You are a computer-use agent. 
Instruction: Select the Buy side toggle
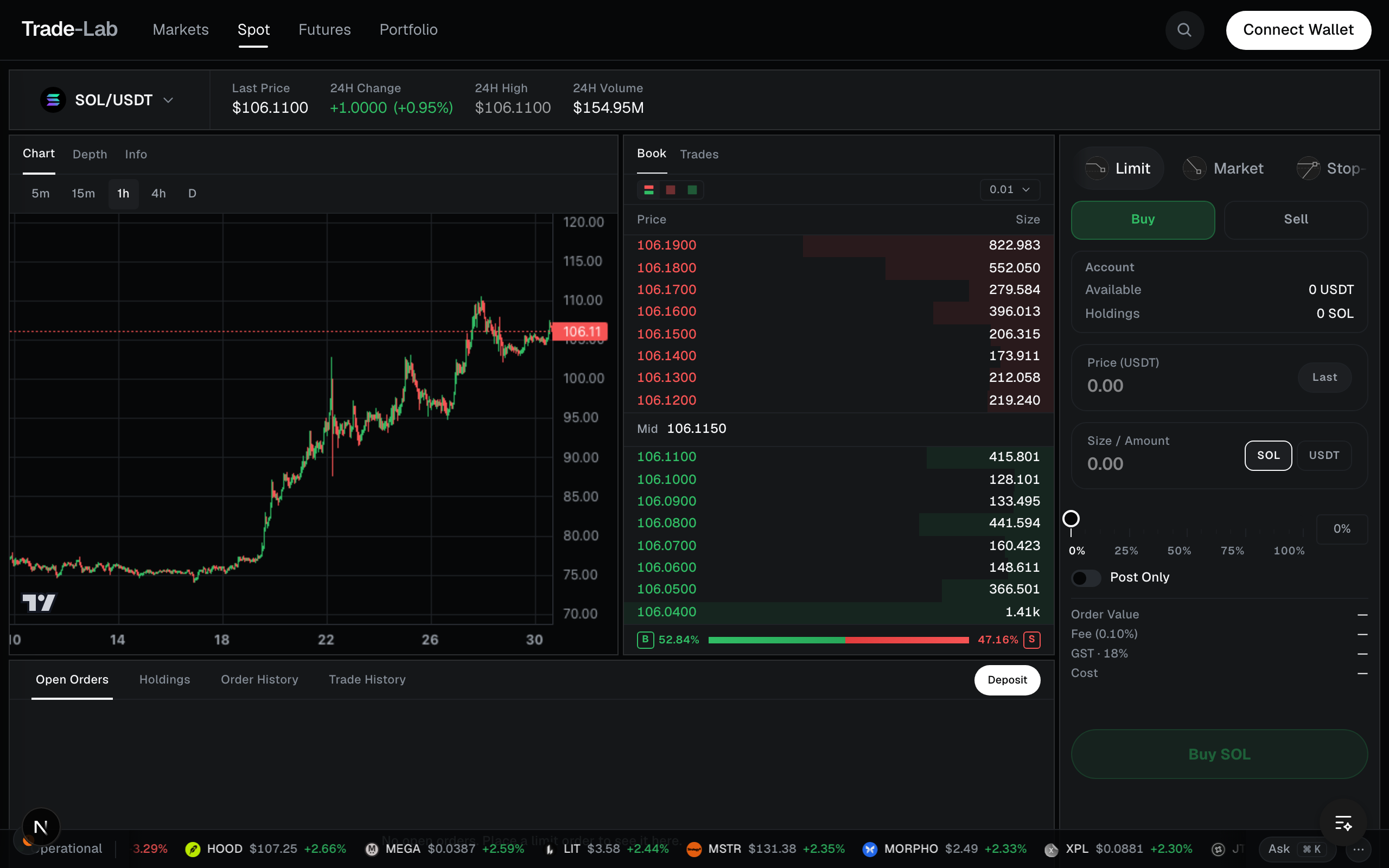1143,219
